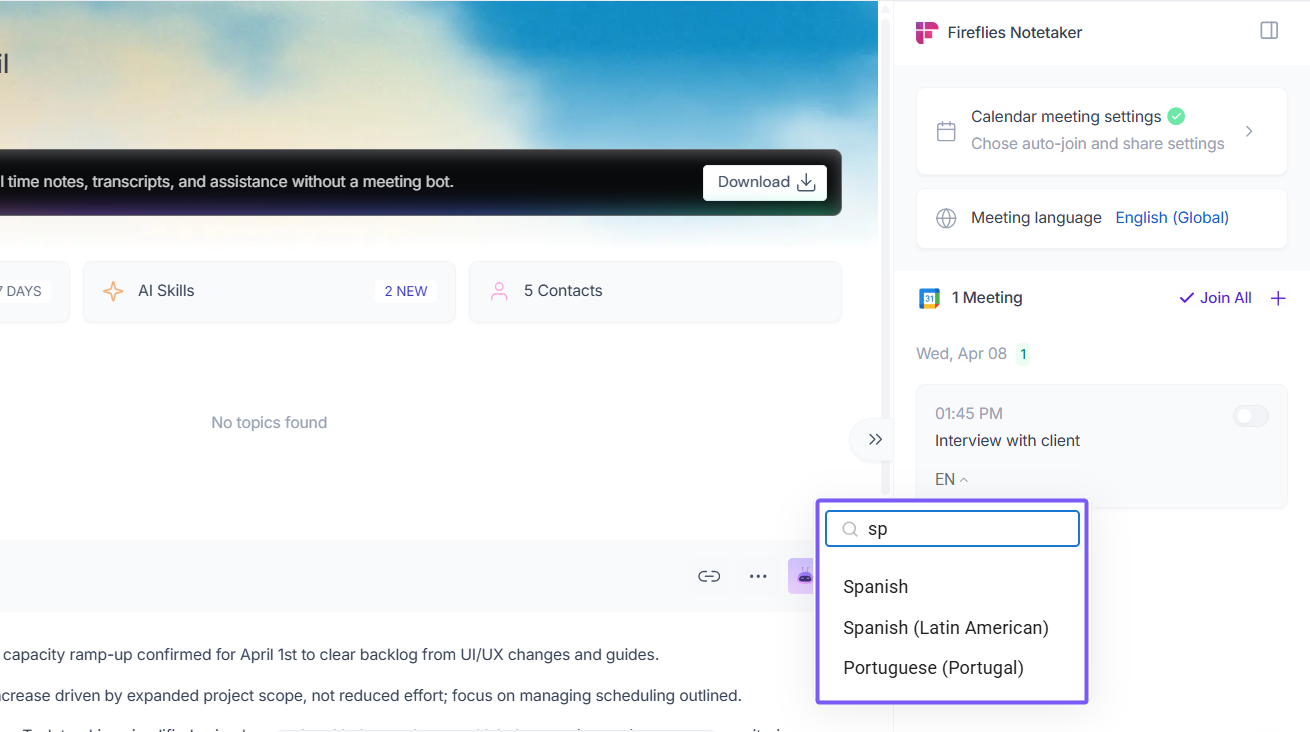The height and width of the screenshot is (732, 1310).
Task: Click the "01:45 PM" meeting time
Action: 969,414
